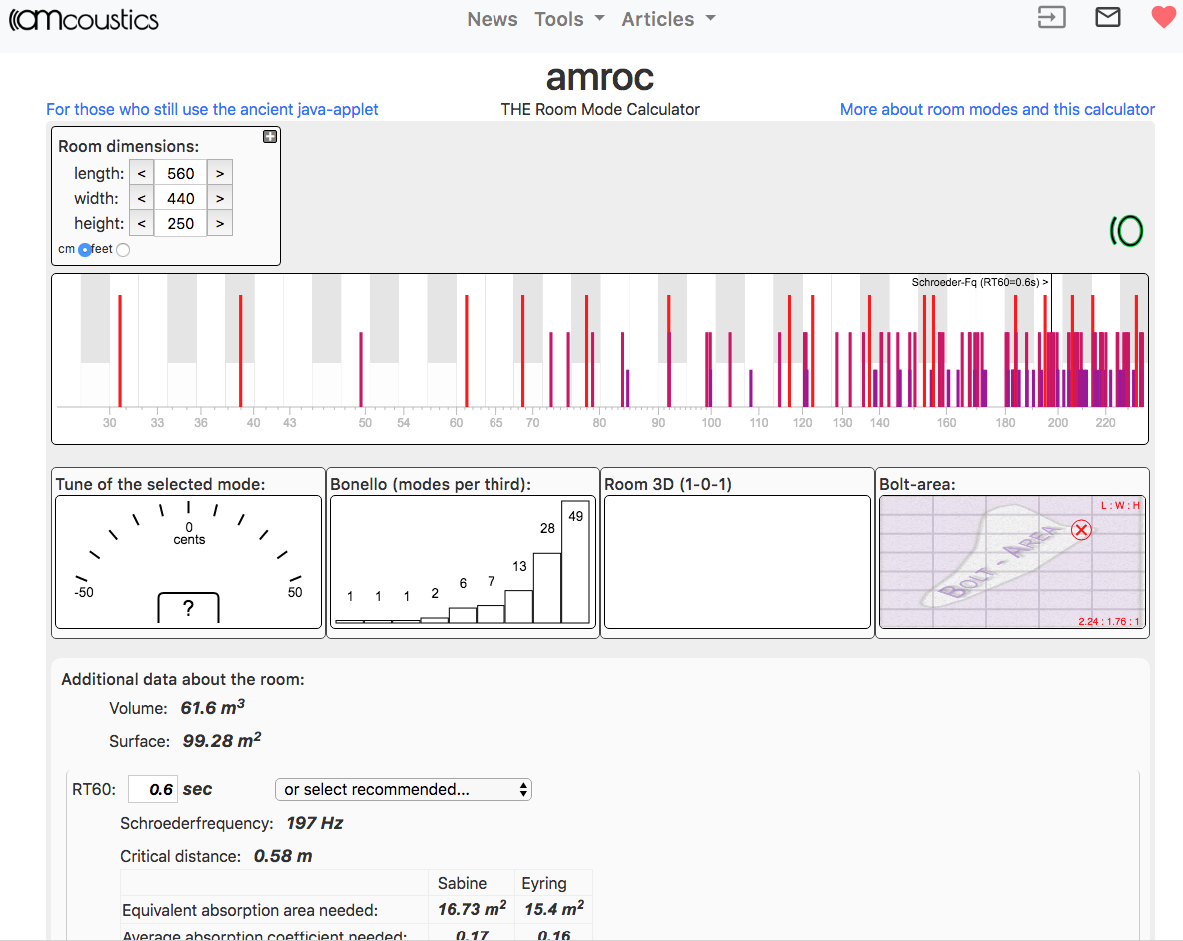Expand the Room dimensions panel plus icon
Image resolution: width=1183 pixels, height=941 pixels.
click(269, 137)
